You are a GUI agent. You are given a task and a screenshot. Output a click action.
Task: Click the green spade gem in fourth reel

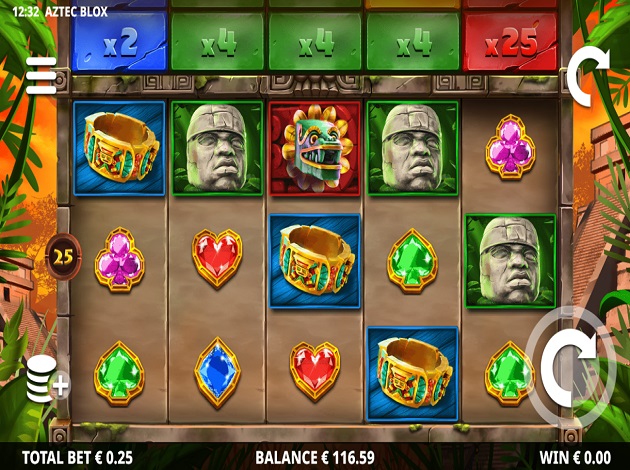[413, 261]
